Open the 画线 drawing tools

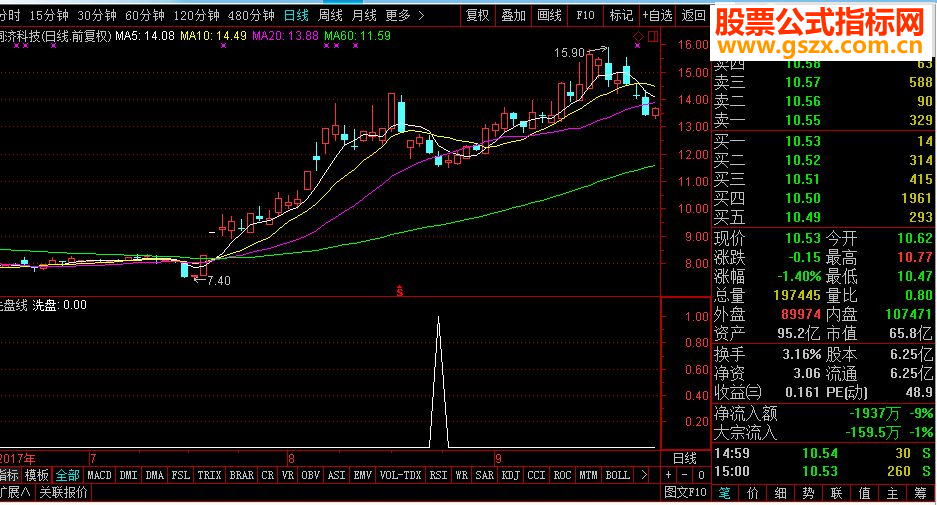pyautogui.click(x=549, y=16)
